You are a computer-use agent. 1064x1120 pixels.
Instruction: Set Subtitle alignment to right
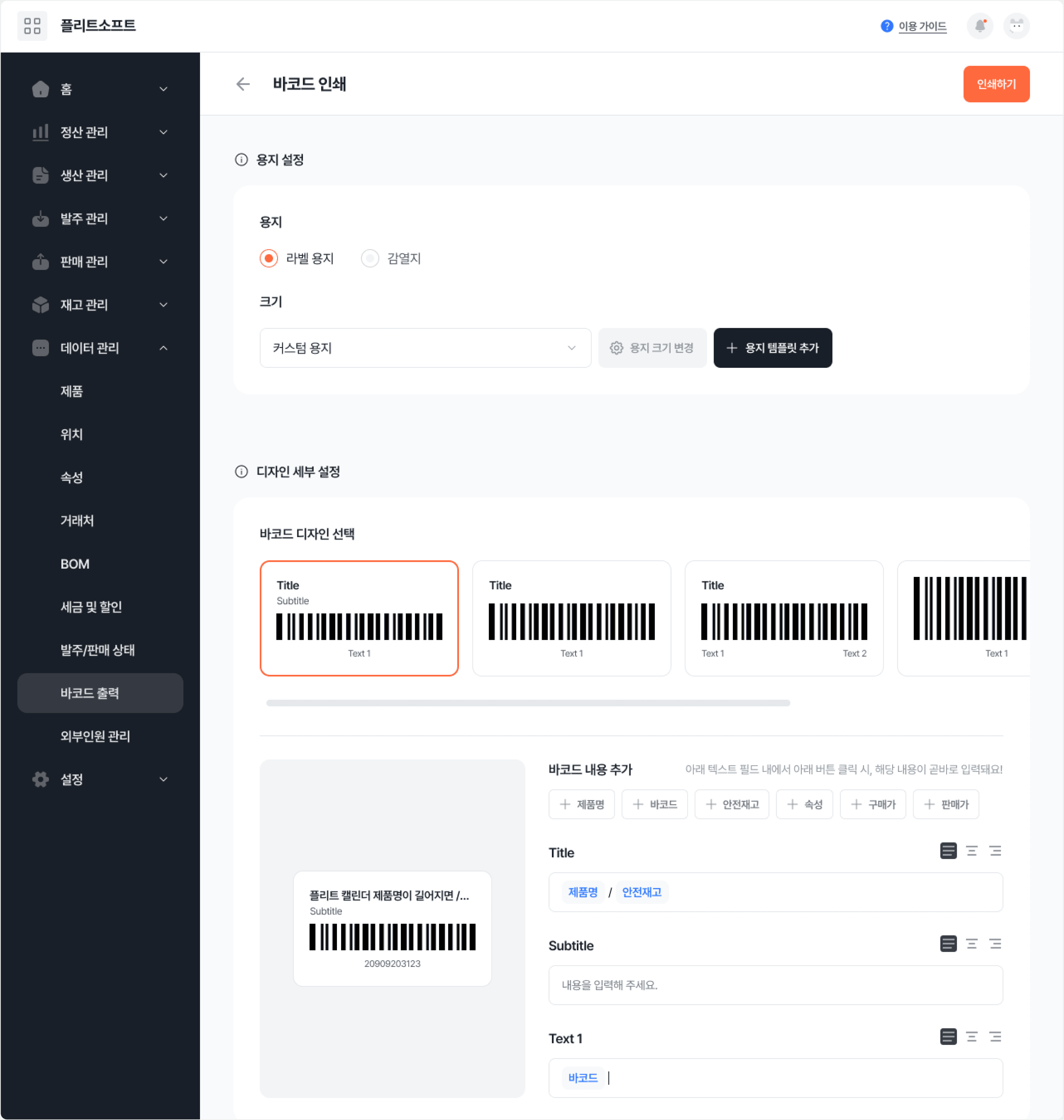click(995, 944)
